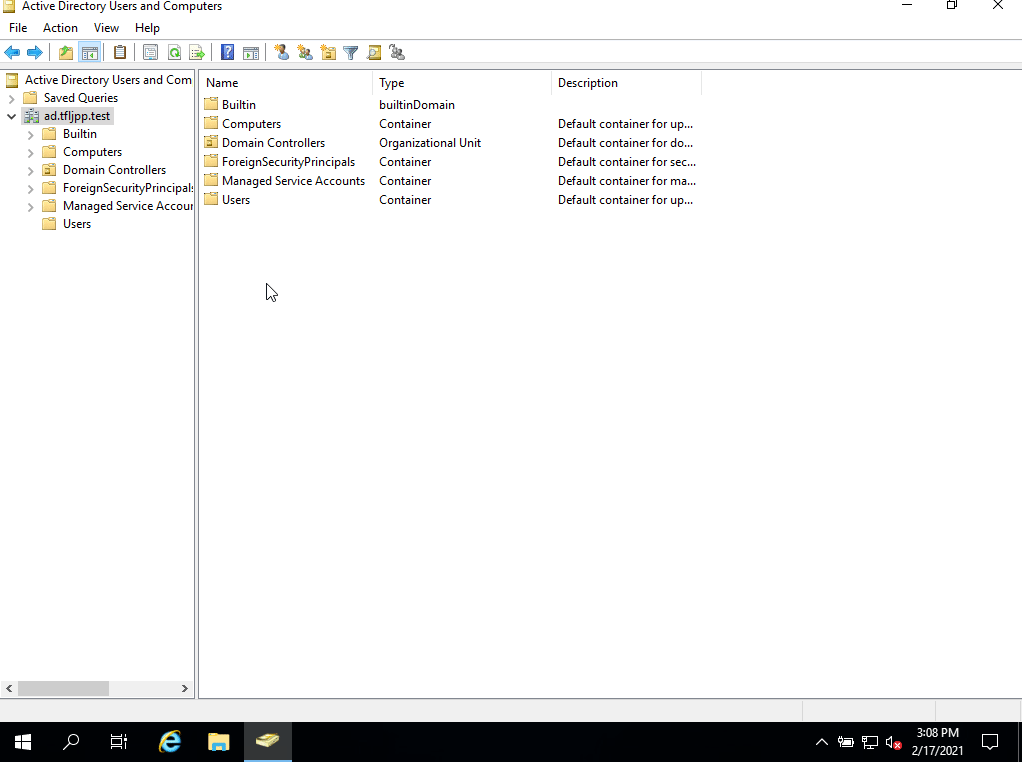Select Managed Service Accounts in list
The height and width of the screenshot is (762, 1022).
coord(293,181)
